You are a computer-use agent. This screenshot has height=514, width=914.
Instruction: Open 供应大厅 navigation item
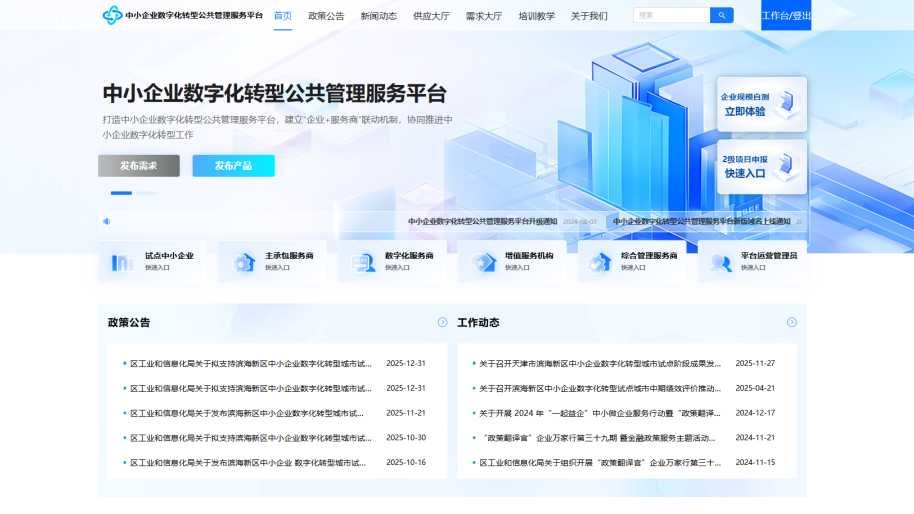[x=431, y=16]
